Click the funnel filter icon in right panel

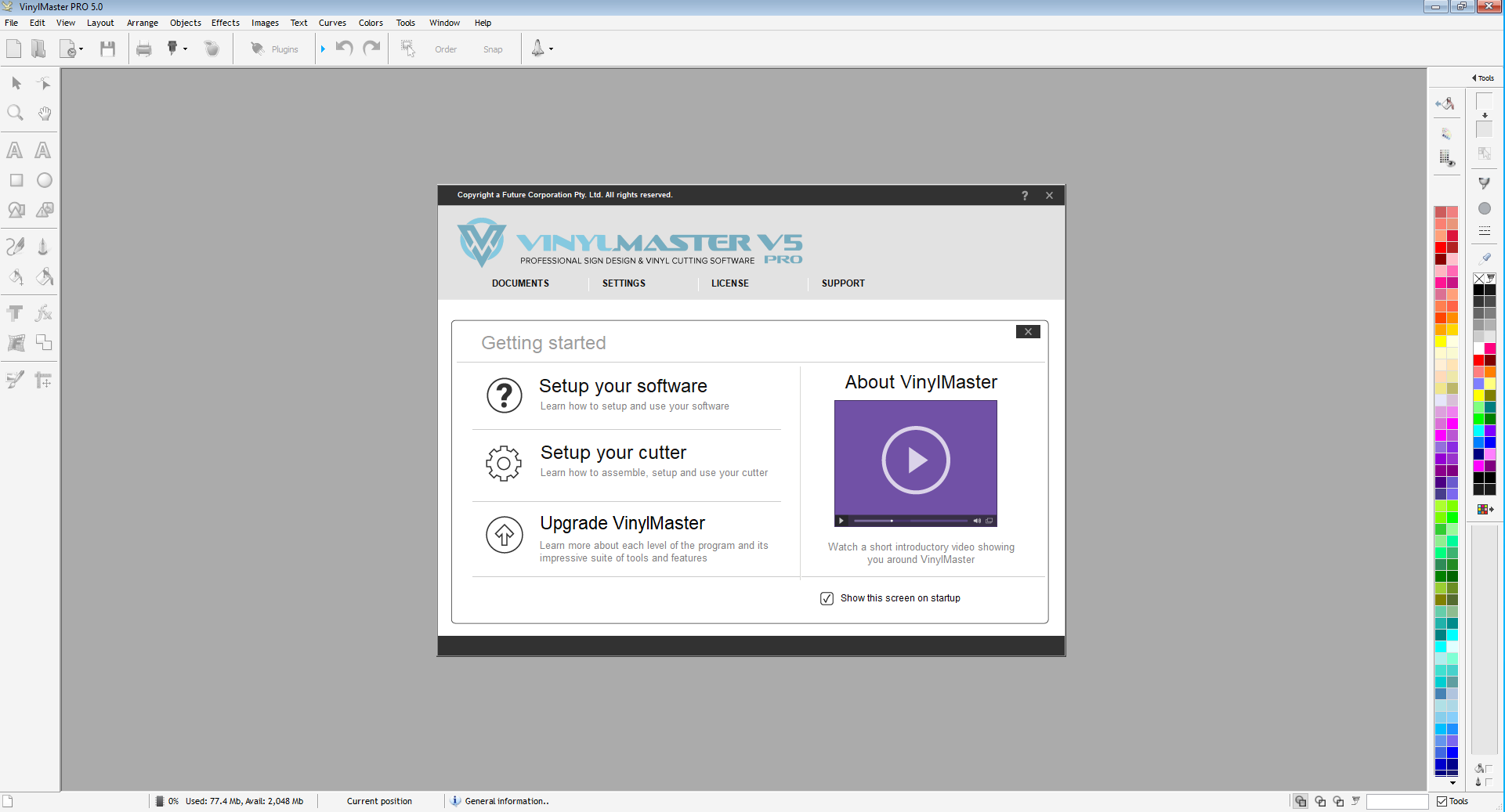click(1484, 183)
